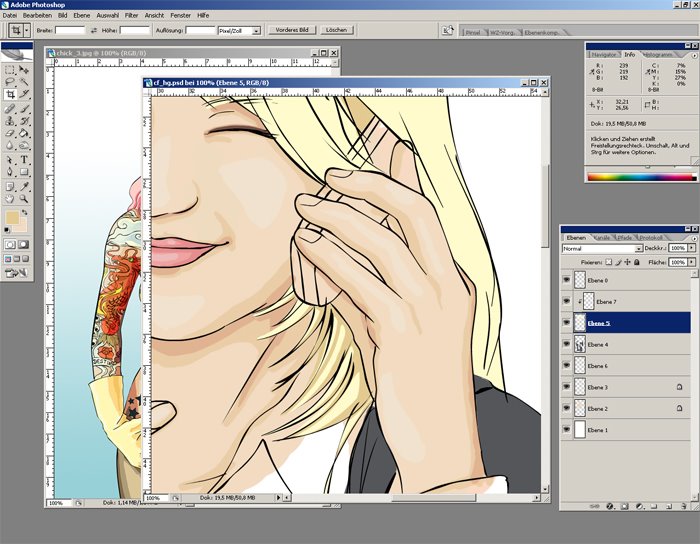Open the Fenster menu

coord(180,15)
